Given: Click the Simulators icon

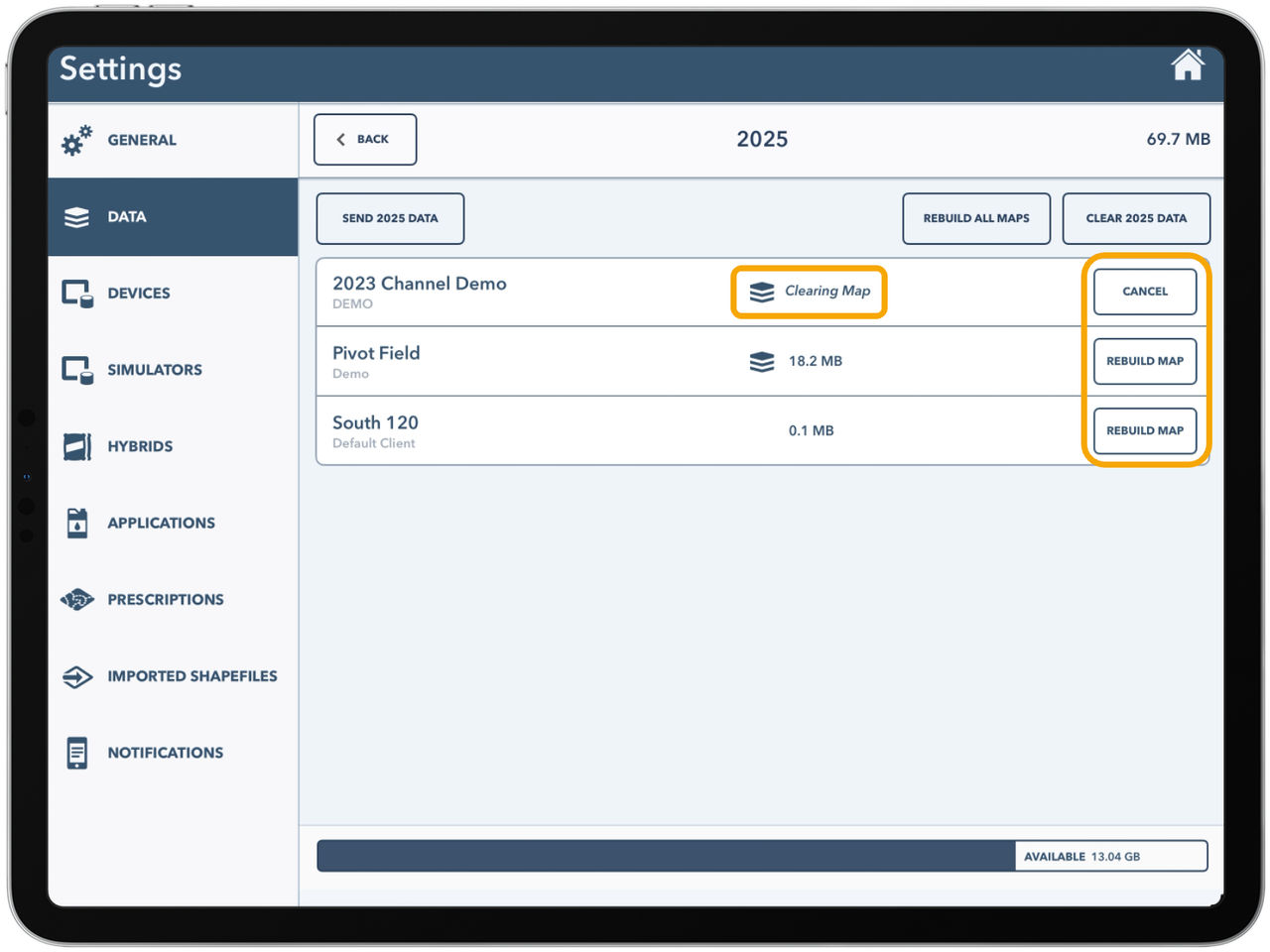Looking at the screenshot, I should pyautogui.click(x=76, y=370).
